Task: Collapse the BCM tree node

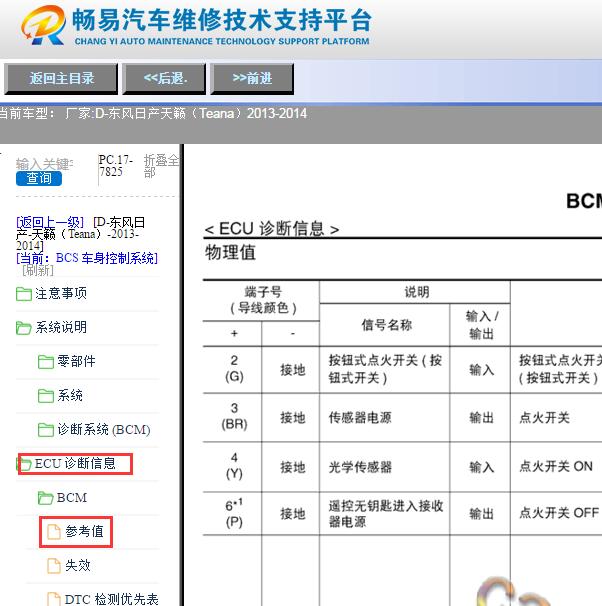Action: (x=72, y=497)
